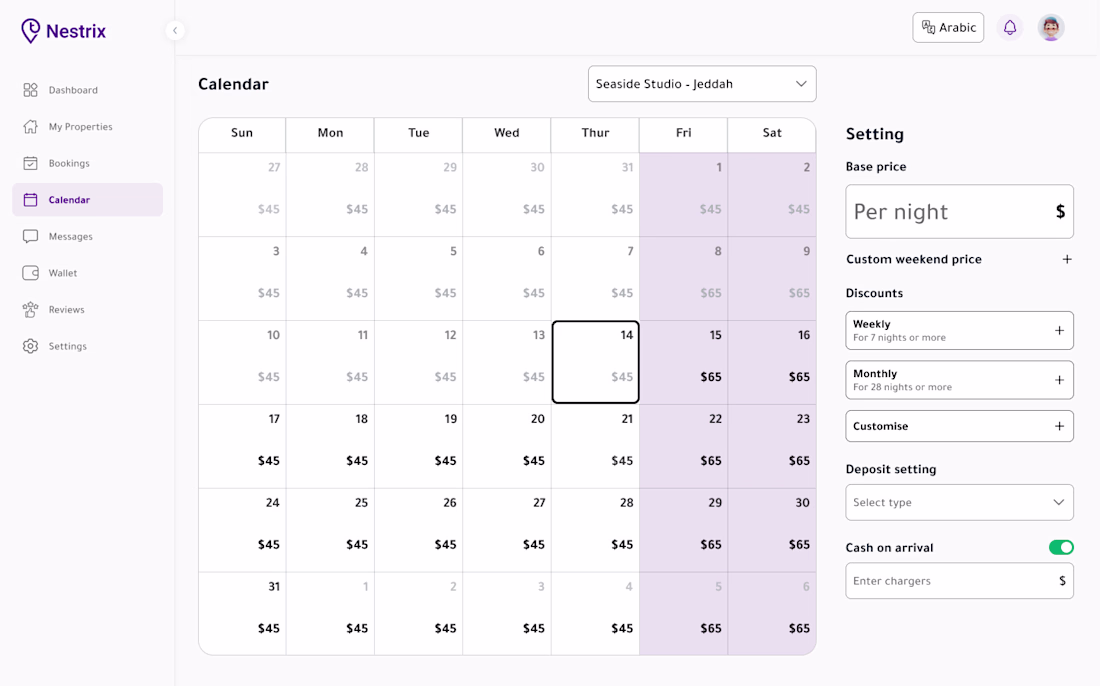Toggle the Cash on arrival switch
Viewport: 1100px width, 686px height.
click(x=1061, y=547)
